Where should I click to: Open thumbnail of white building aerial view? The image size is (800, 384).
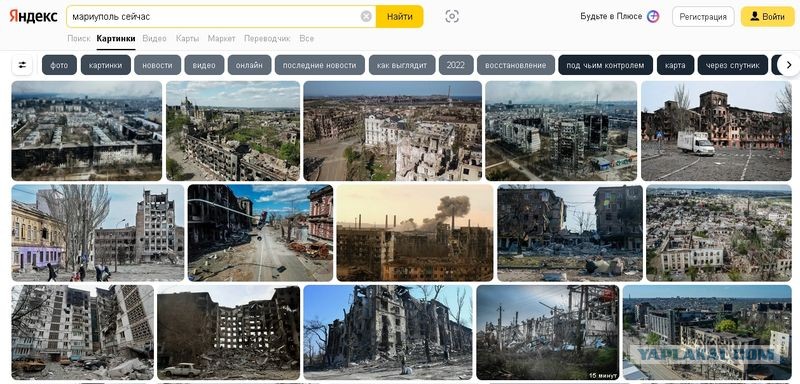pyautogui.click(x=392, y=131)
